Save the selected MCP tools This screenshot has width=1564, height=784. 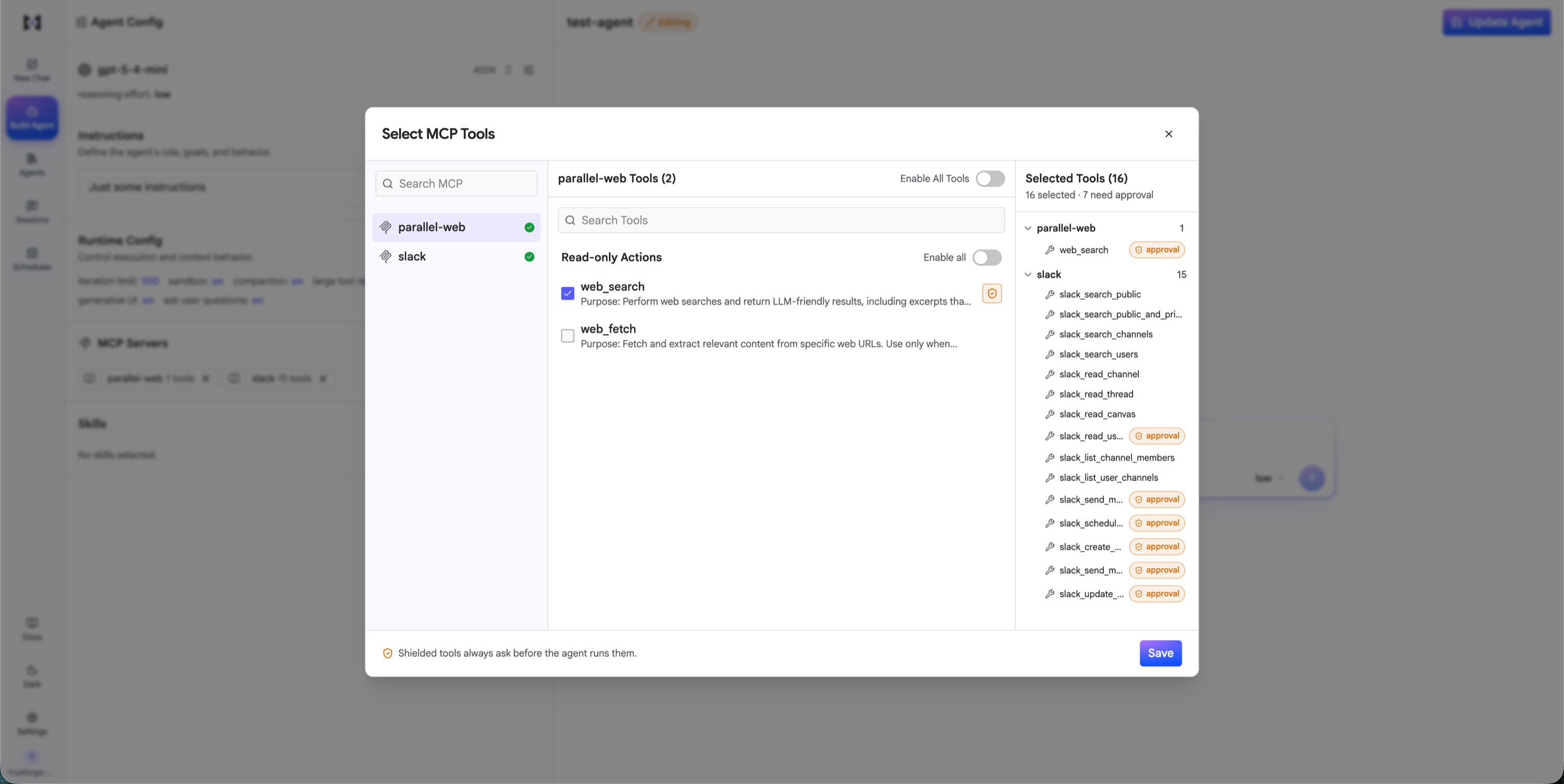(1160, 653)
